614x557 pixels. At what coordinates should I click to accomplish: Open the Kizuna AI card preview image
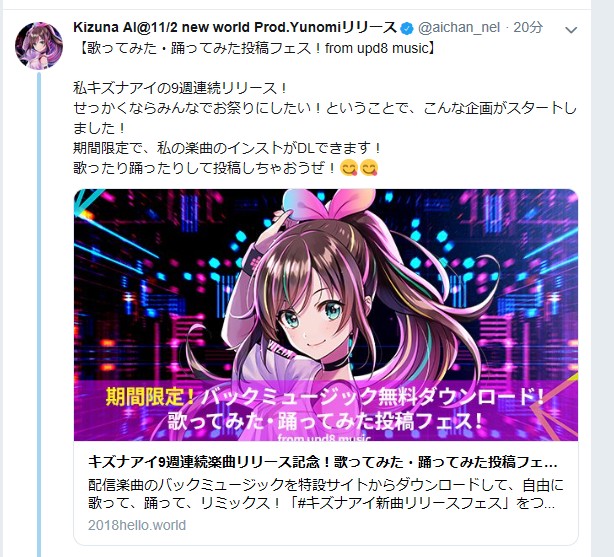pos(326,315)
